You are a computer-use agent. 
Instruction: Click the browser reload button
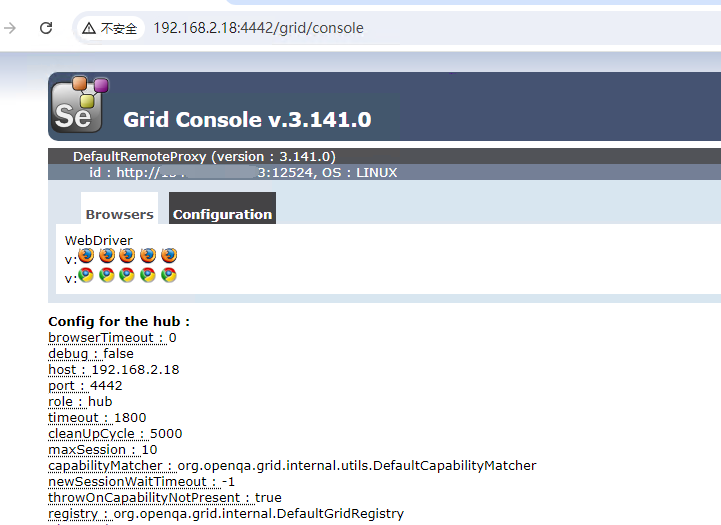coord(46,28)
